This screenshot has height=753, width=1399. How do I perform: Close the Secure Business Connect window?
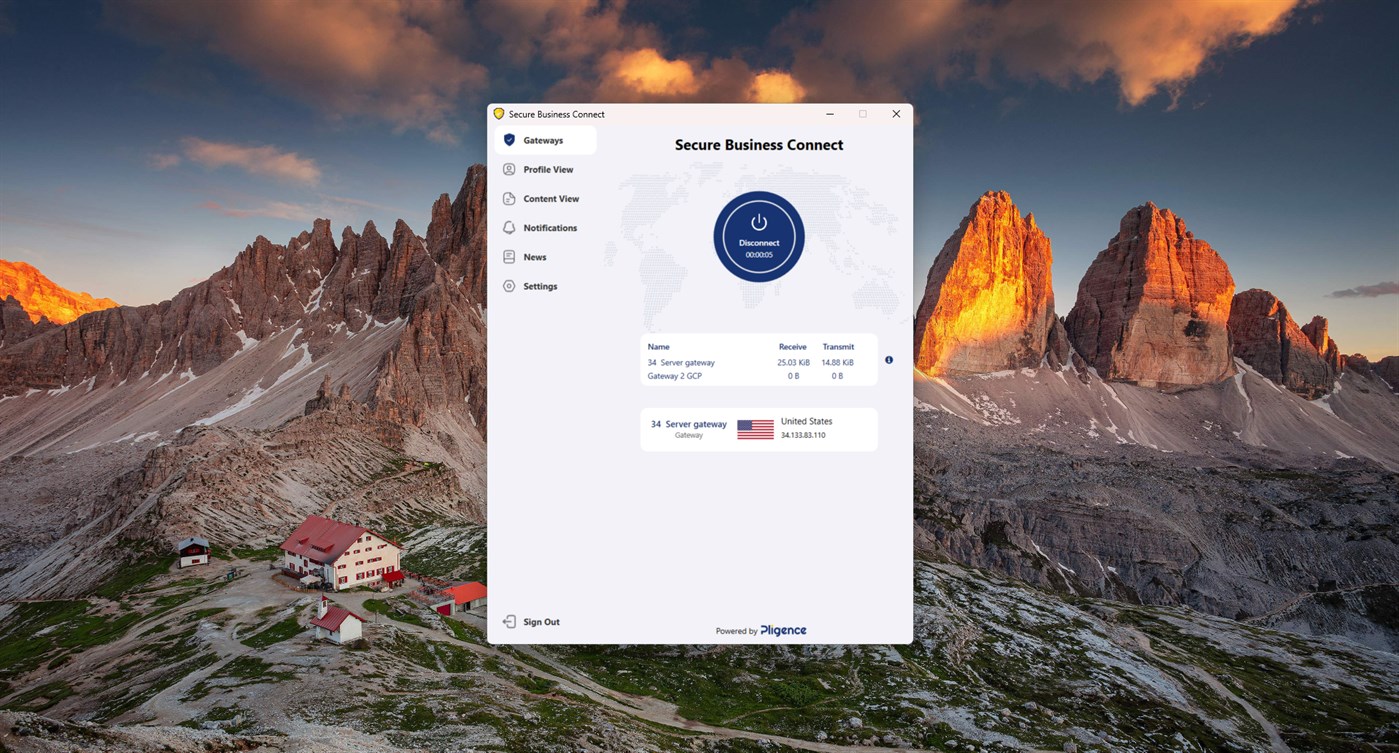point(896,114)
